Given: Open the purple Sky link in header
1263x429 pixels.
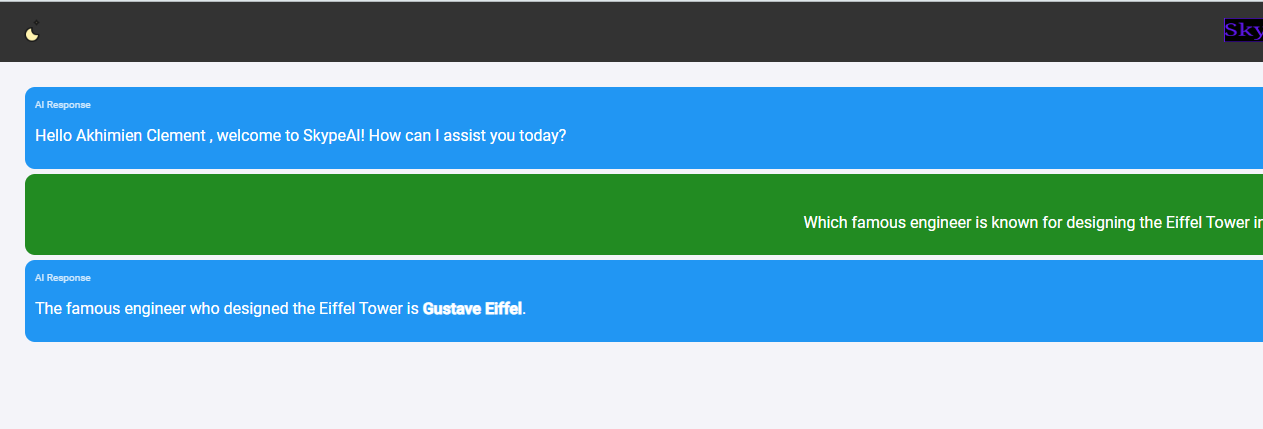Looking at the screenshot, I should (x=1243, y=30).
